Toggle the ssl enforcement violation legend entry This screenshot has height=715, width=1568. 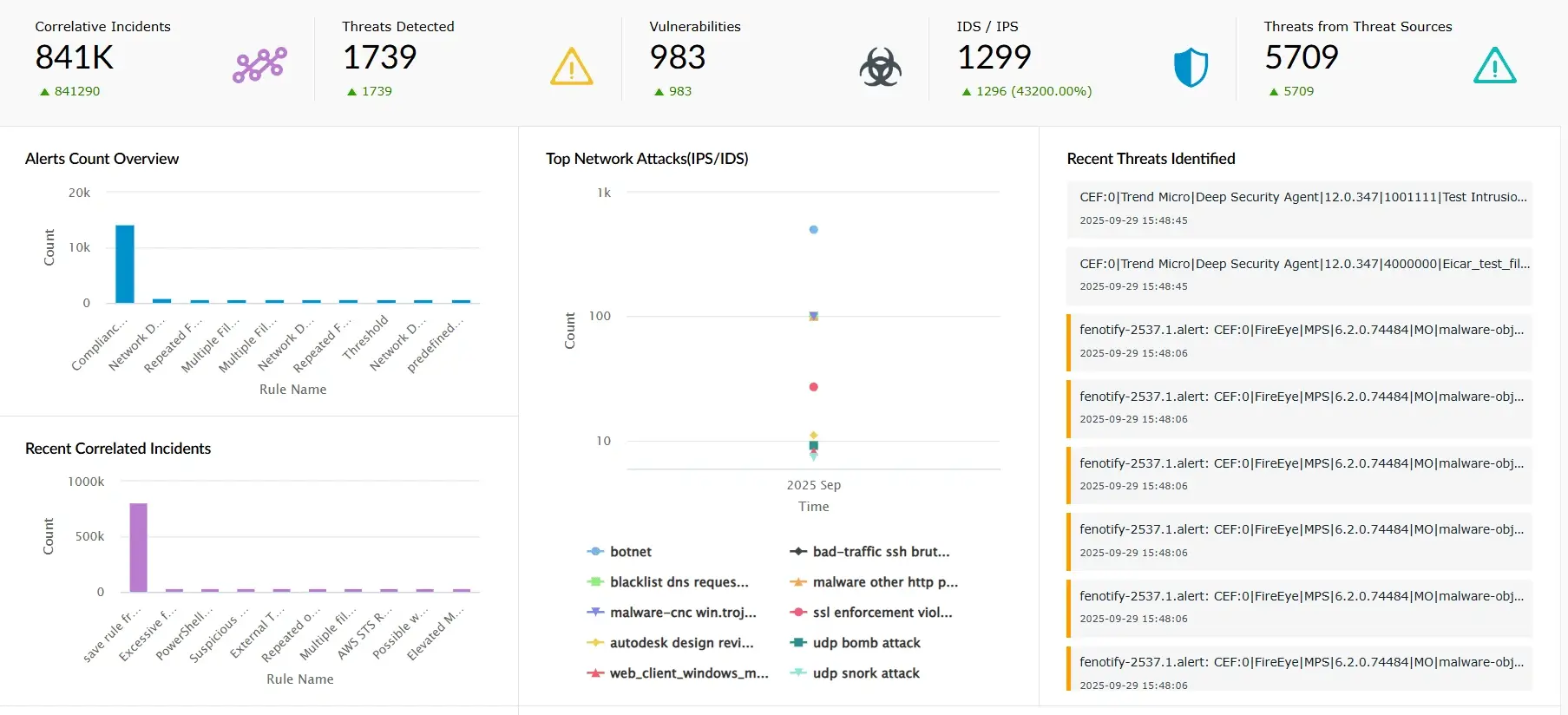pos(870,613)
